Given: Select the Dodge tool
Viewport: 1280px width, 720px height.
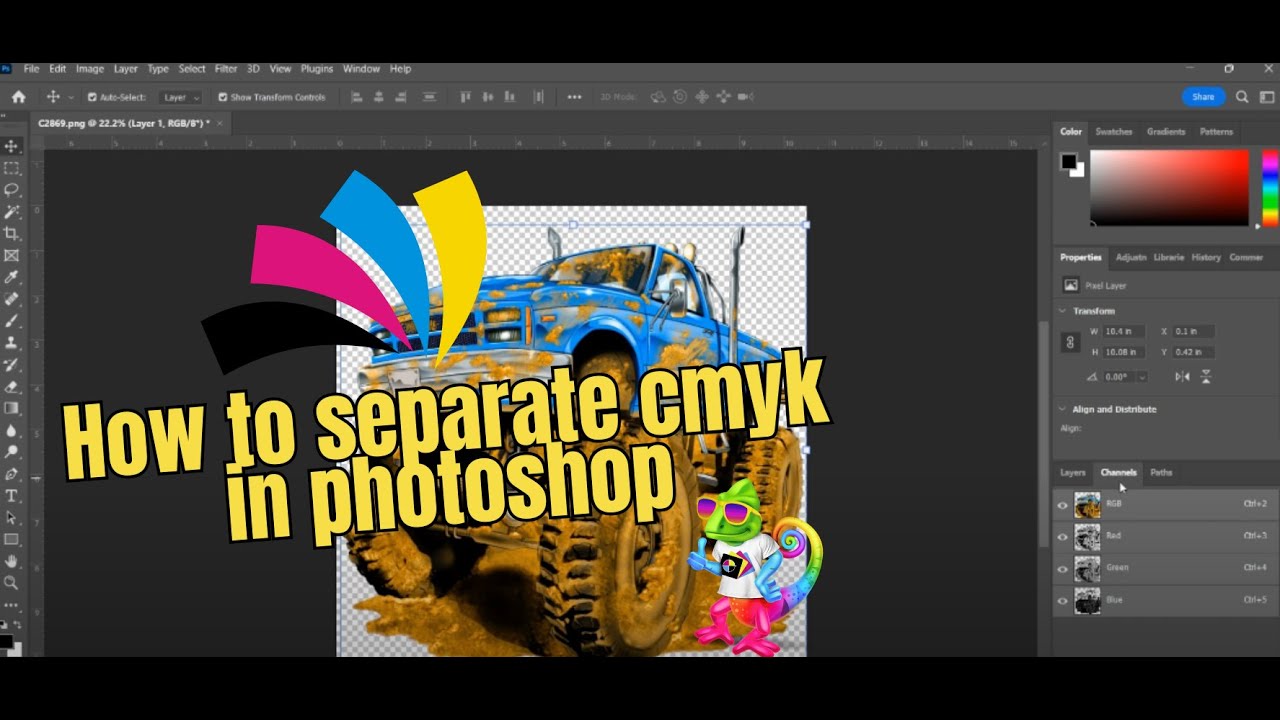Looking at the screenshot, I should pos(12,452).
